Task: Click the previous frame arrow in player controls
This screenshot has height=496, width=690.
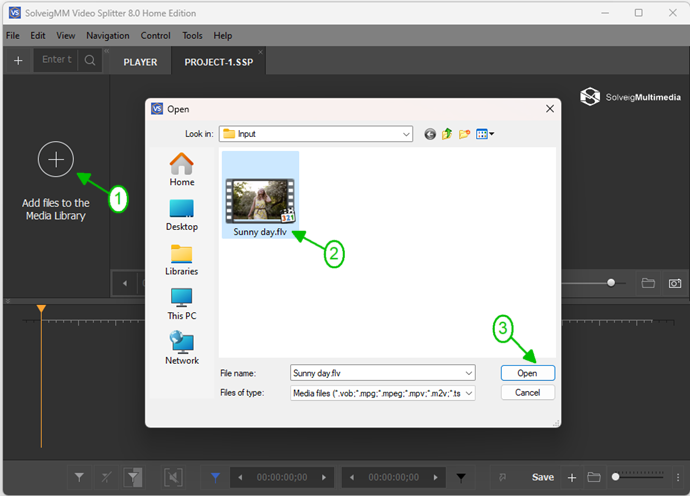Action: point(125,283)
